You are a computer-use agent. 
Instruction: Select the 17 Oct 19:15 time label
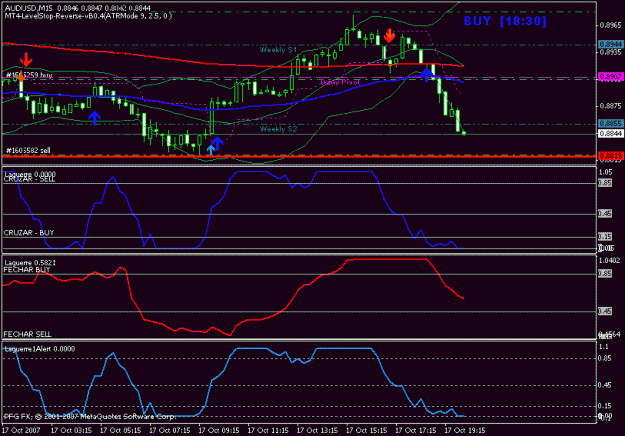465,430
